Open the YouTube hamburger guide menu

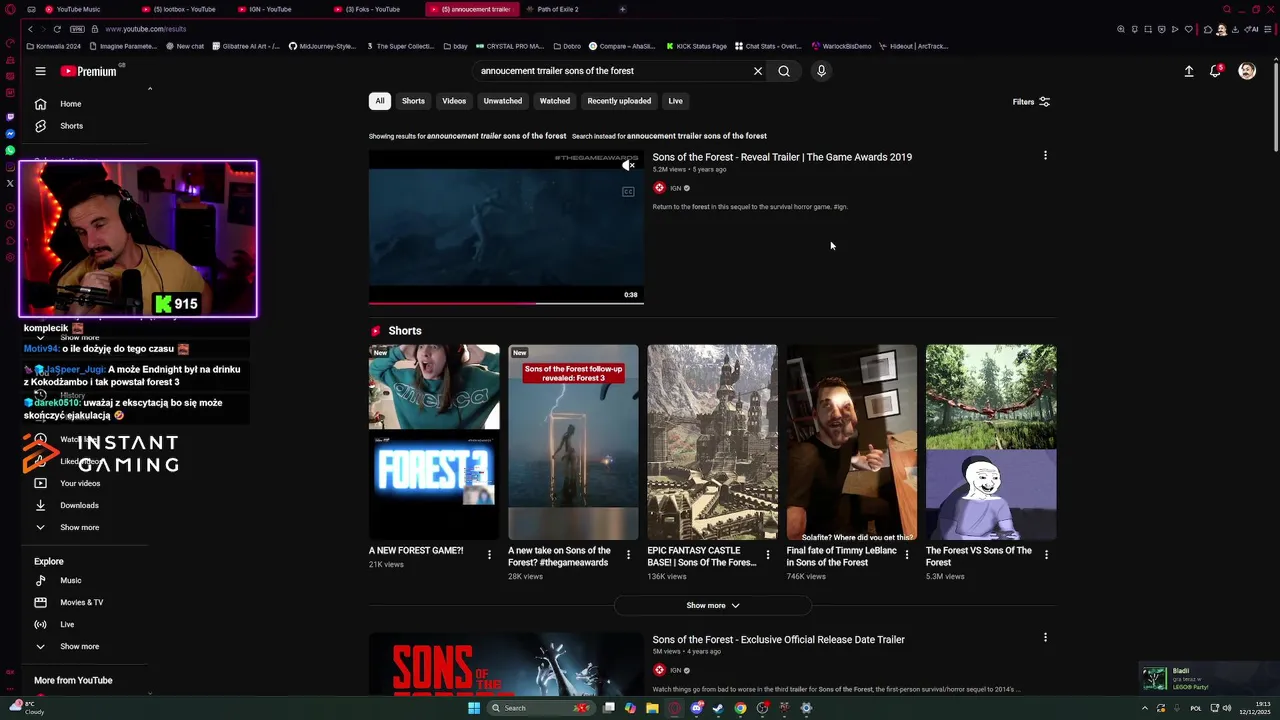(x=40, y=71)
